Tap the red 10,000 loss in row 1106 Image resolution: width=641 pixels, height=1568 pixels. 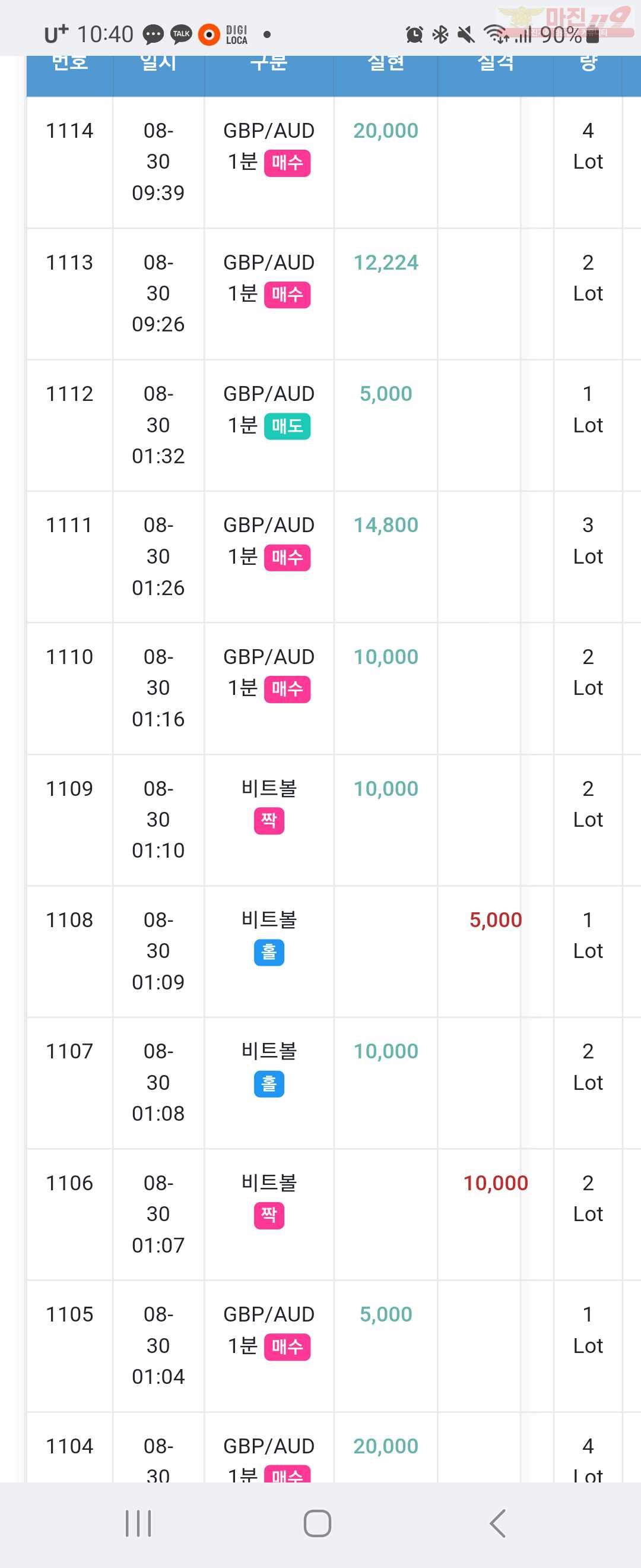[x=496, y=1183]
